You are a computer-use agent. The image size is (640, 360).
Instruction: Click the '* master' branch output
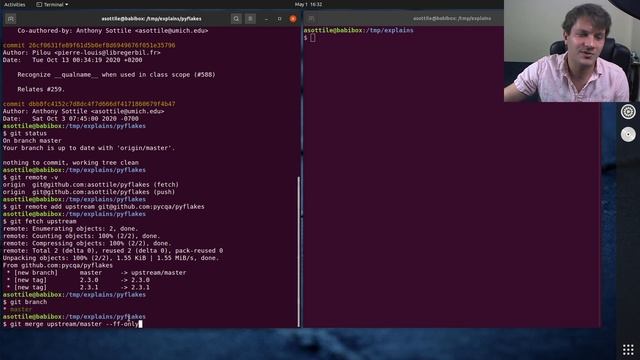point(19,310)
